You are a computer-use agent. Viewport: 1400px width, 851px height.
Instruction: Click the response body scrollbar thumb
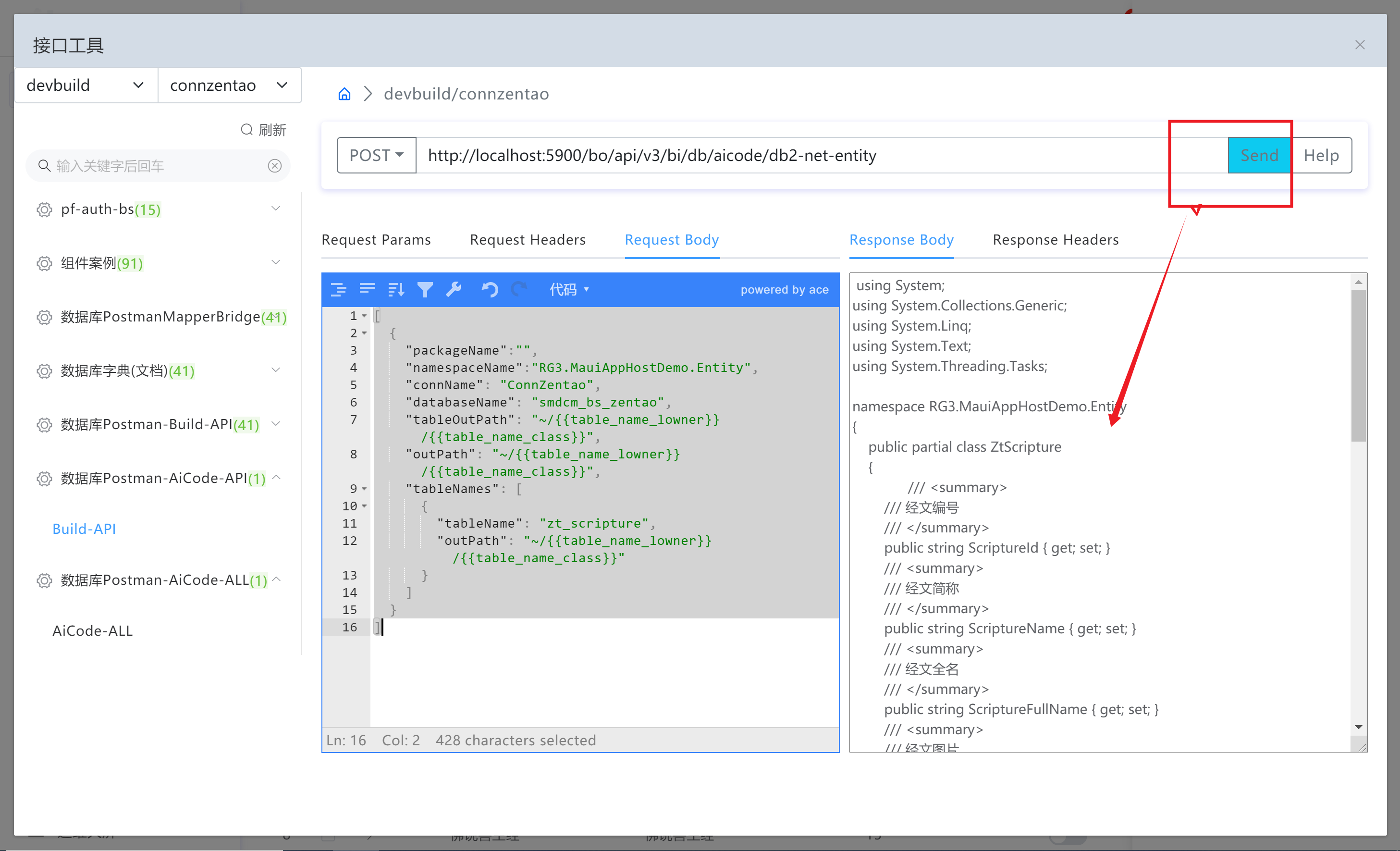click(x=1359, y=366)
